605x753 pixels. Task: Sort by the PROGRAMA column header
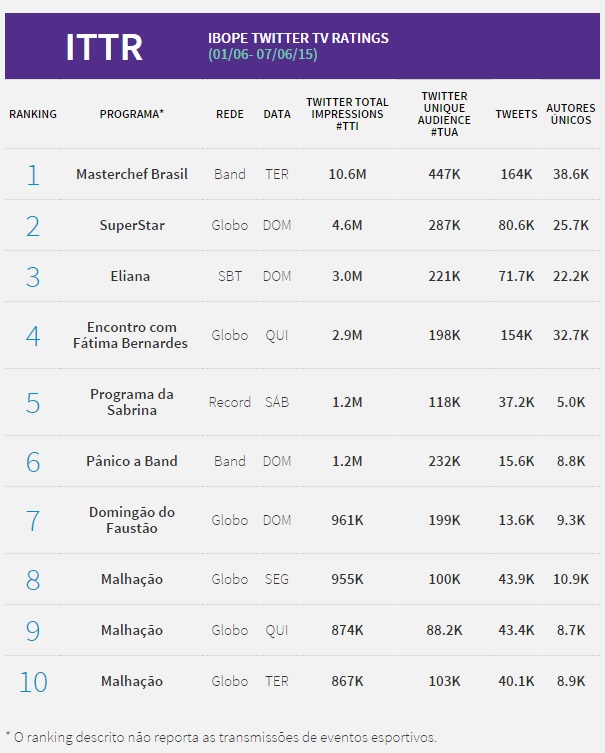point(132,114)
